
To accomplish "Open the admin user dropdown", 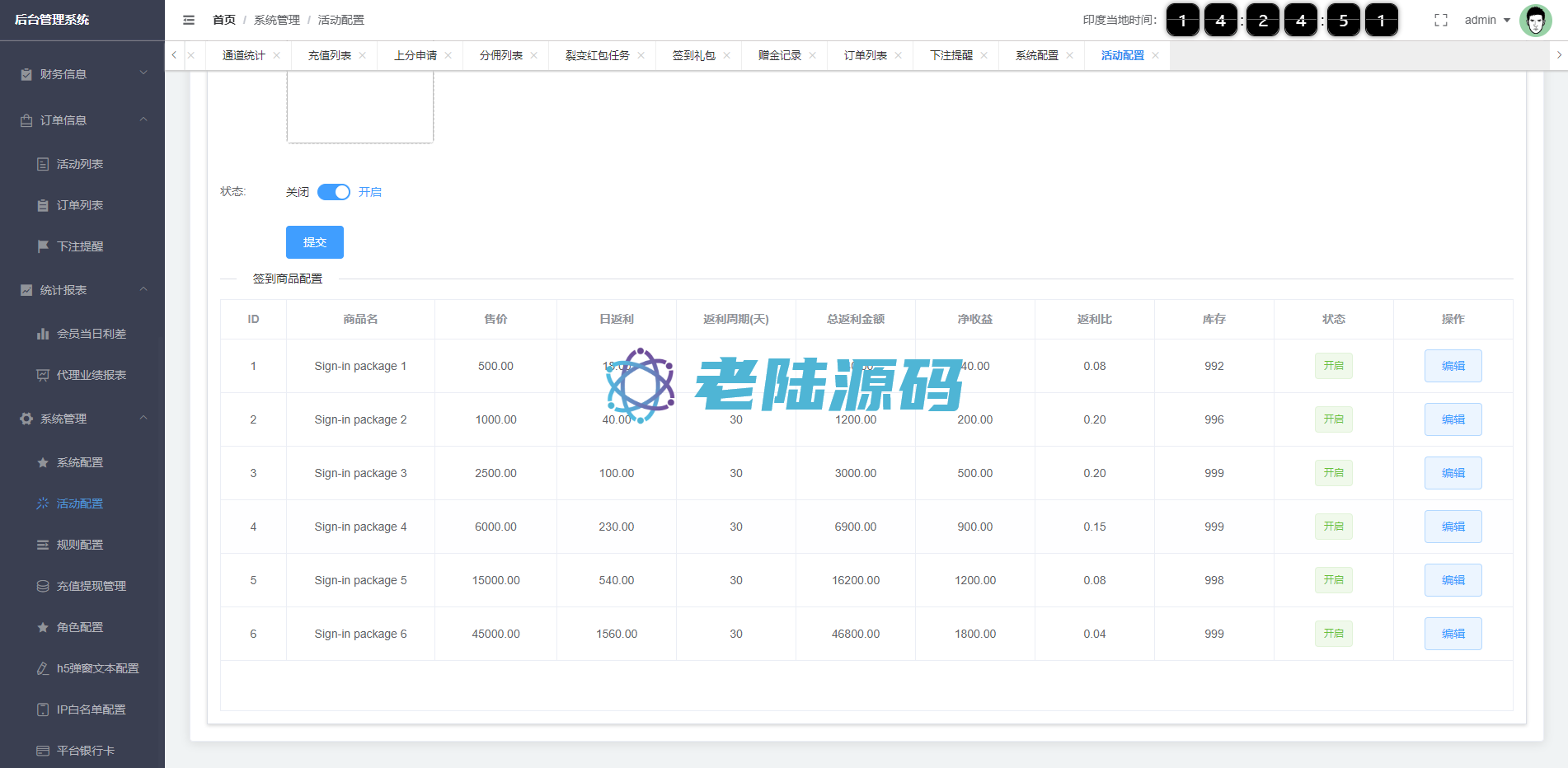I will click(1487, 20).
